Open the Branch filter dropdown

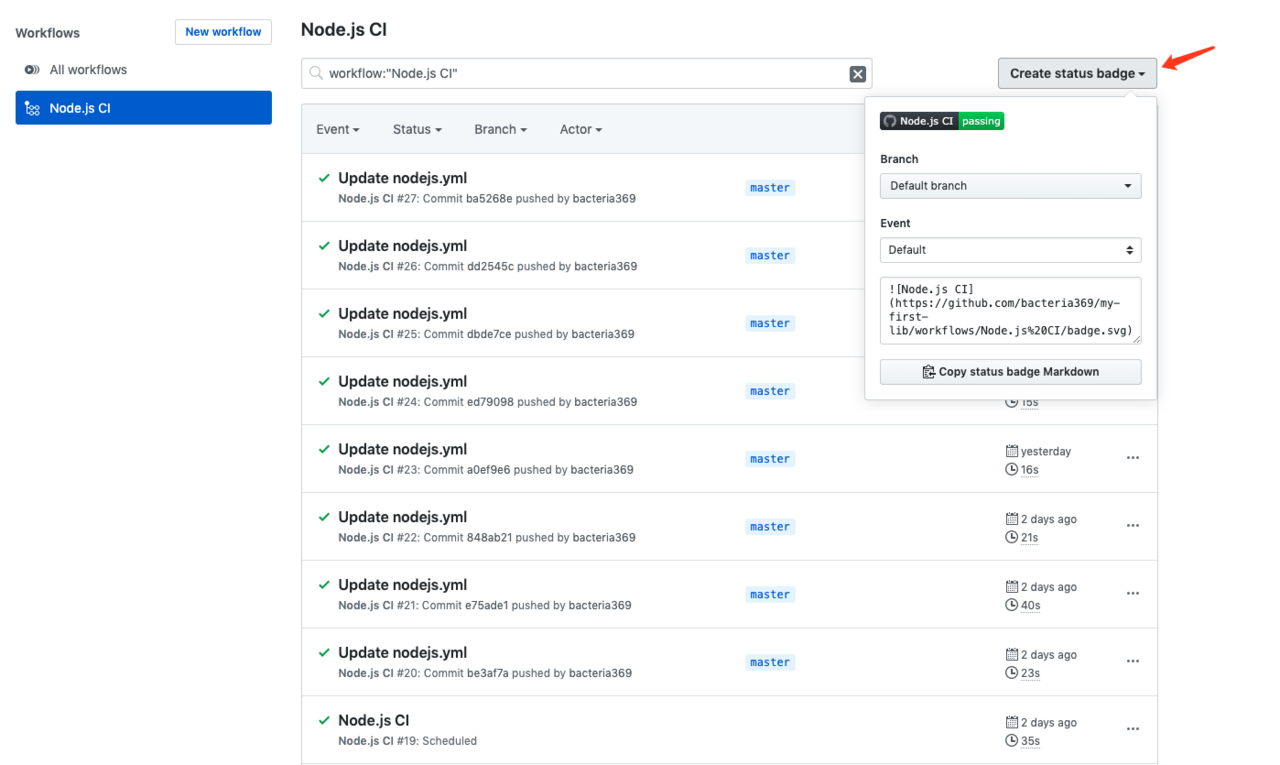pos(500,129)
